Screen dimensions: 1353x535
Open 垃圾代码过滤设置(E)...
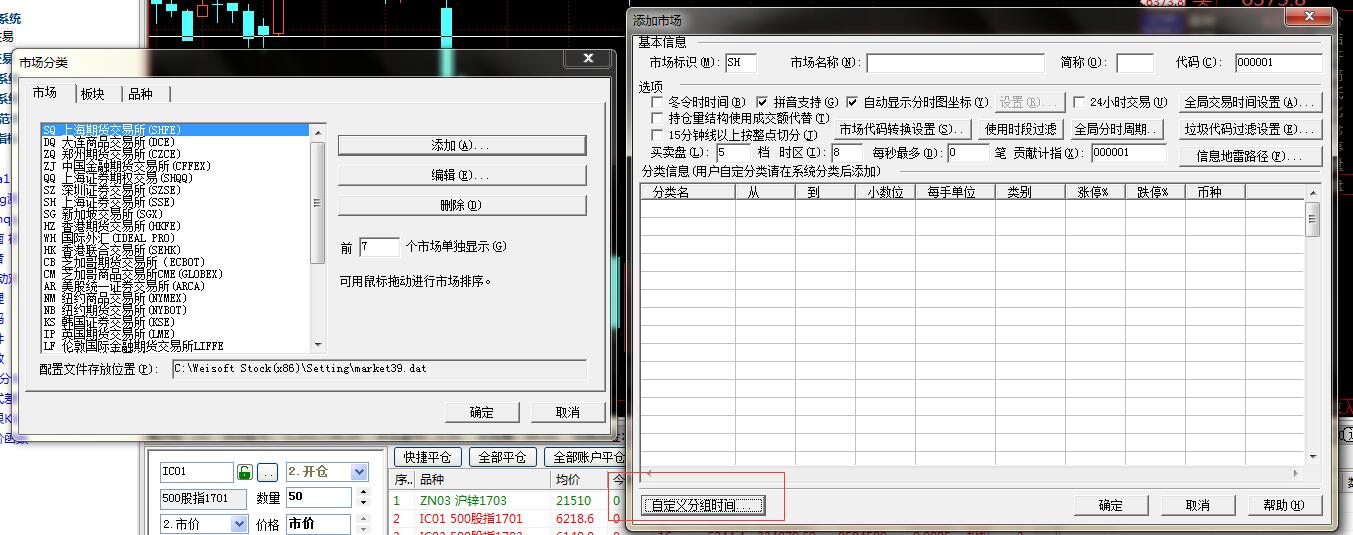(1252, 129)
